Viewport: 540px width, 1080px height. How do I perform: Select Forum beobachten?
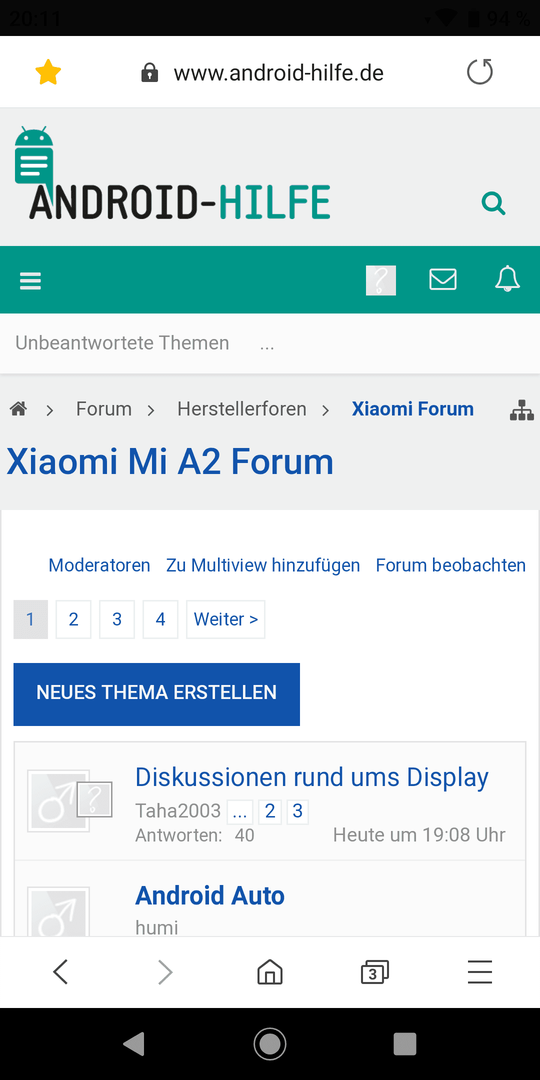pos(450,565)
